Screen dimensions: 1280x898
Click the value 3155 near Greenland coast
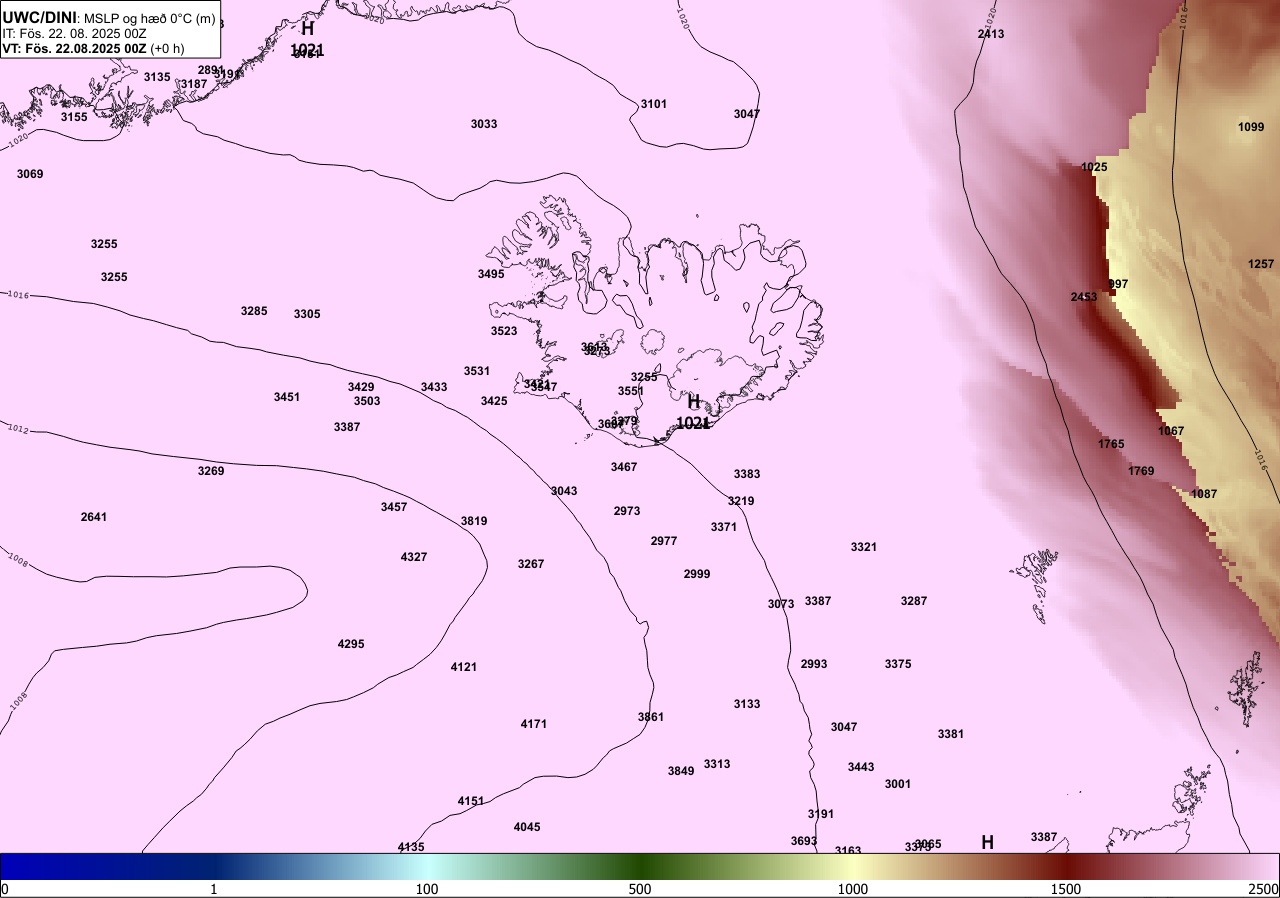pos(74,117)
